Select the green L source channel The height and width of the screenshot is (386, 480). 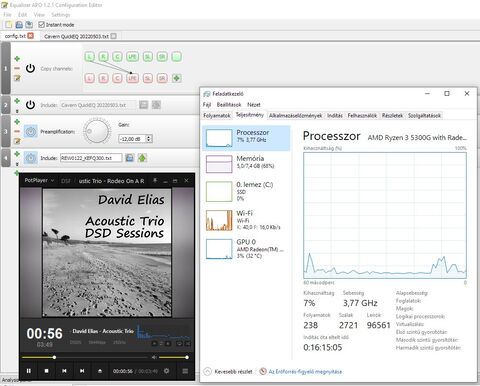coord(89,57)
